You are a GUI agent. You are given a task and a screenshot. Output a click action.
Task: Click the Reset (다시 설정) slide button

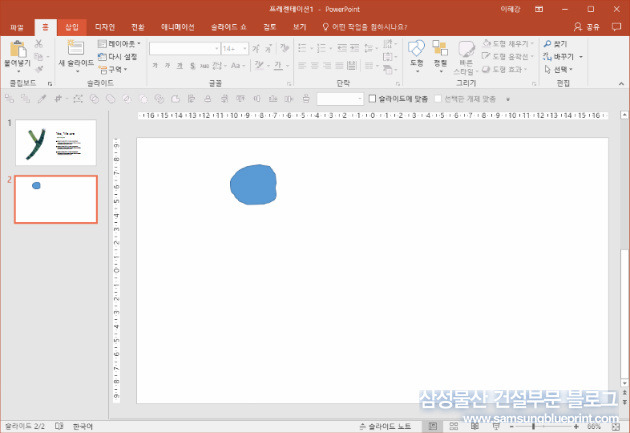click(117, 57)
